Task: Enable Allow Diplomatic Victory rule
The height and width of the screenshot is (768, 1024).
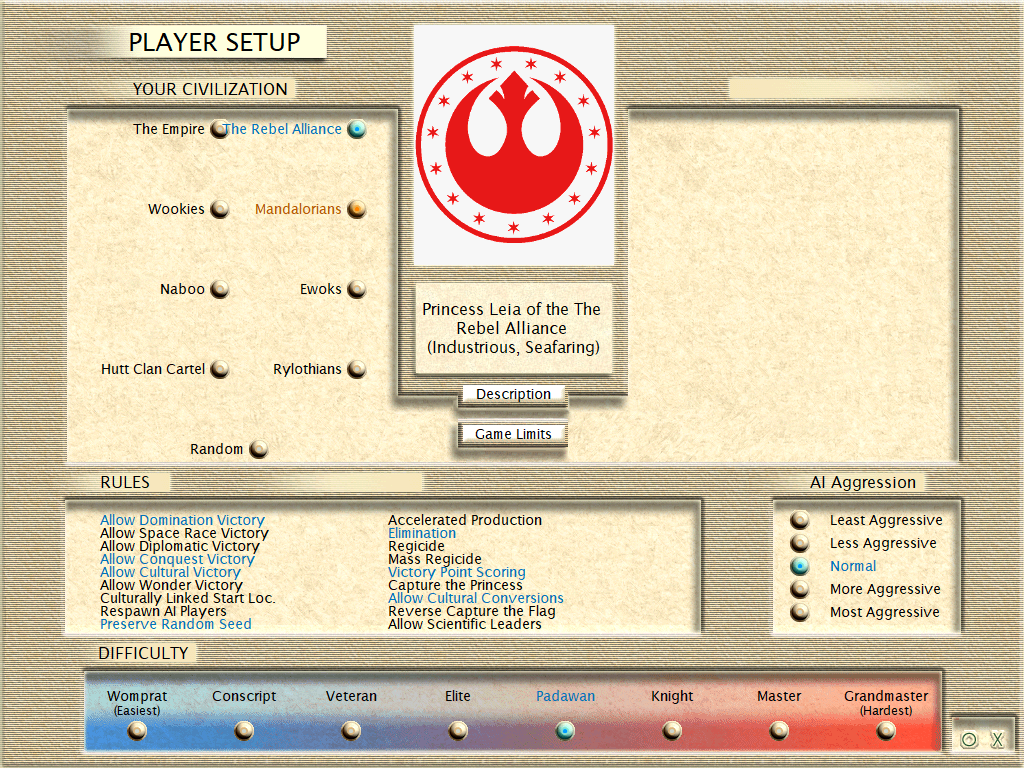Action: pos(180,546)
